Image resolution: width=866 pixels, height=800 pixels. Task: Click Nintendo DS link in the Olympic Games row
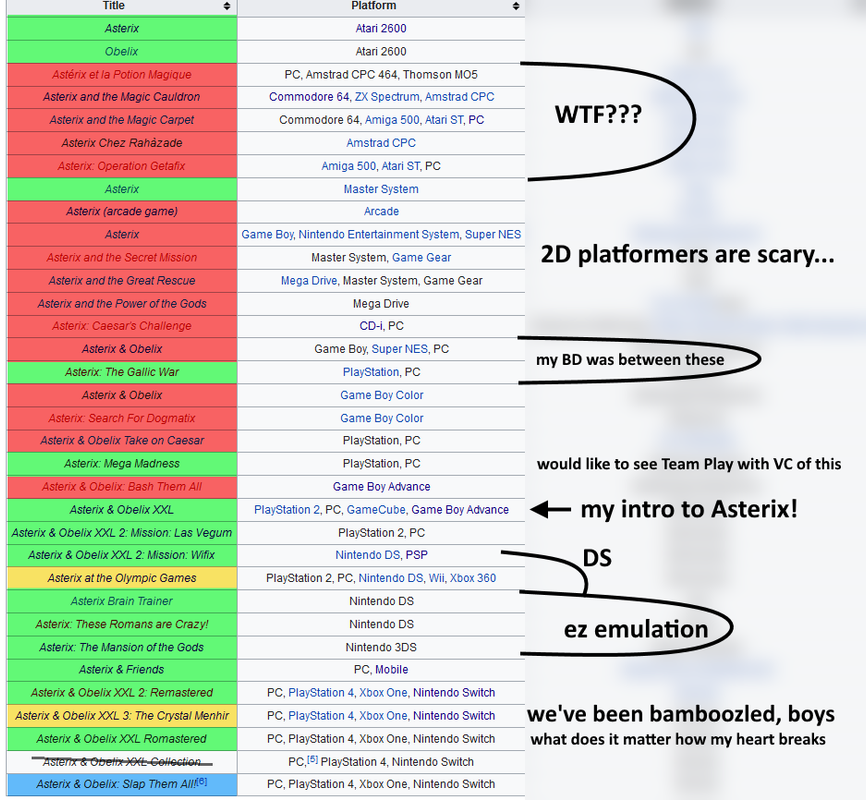[390, 578]
